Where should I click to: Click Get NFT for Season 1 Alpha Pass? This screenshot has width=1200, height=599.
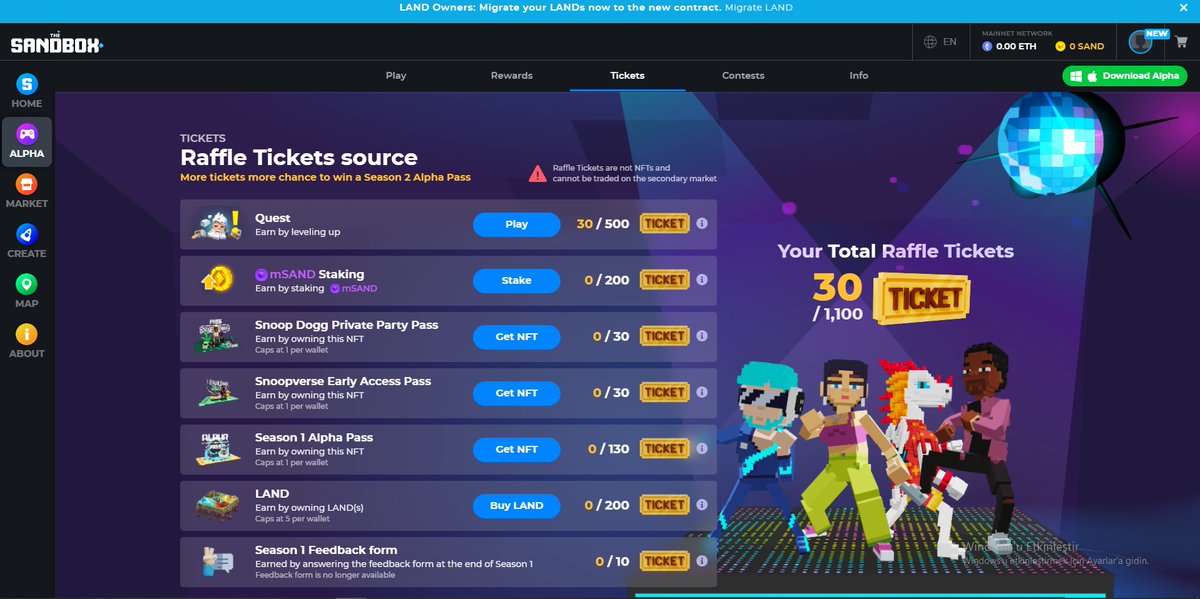click(x=516, y=449)
